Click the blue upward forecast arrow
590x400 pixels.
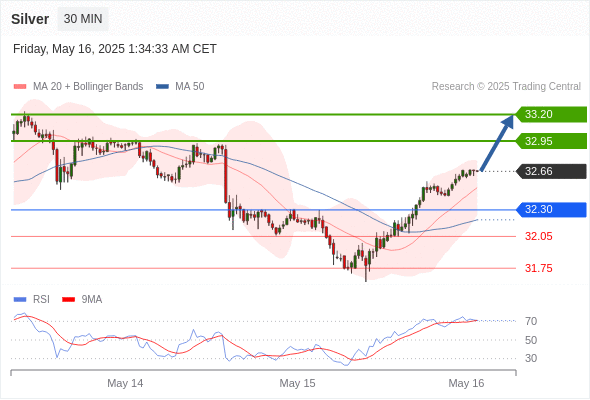497,143
